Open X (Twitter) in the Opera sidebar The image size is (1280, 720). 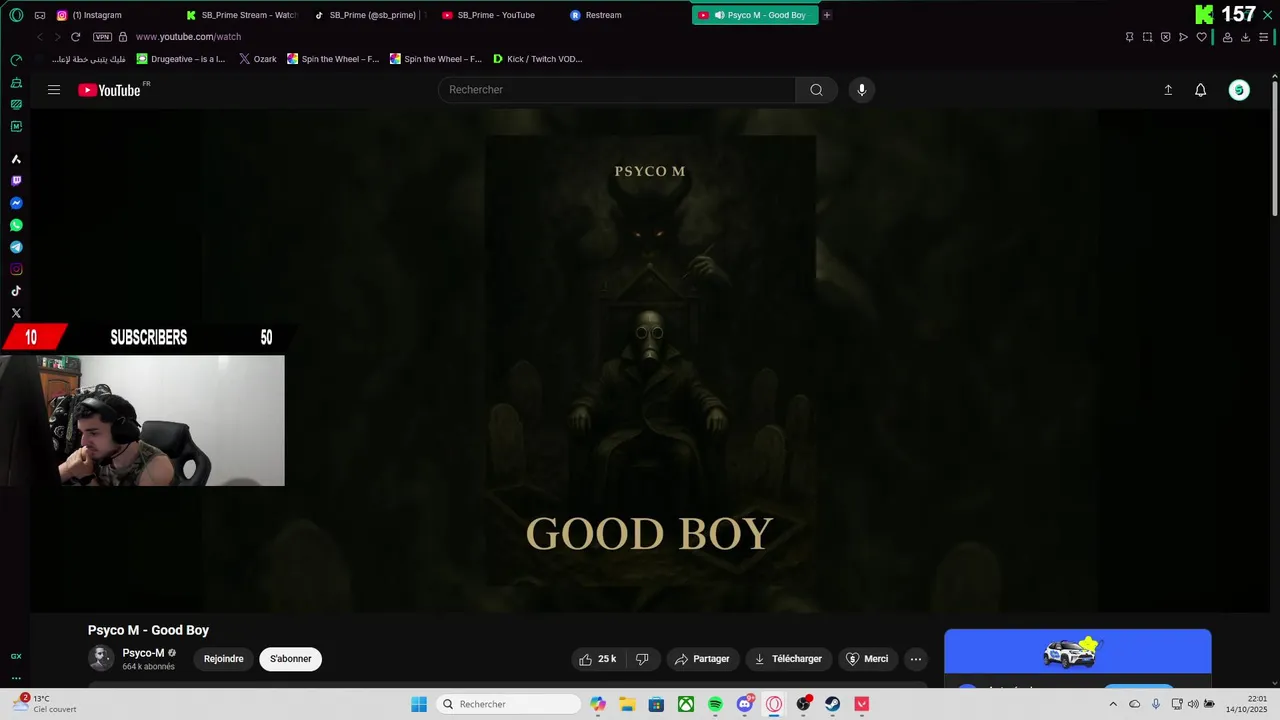(16, 313)
